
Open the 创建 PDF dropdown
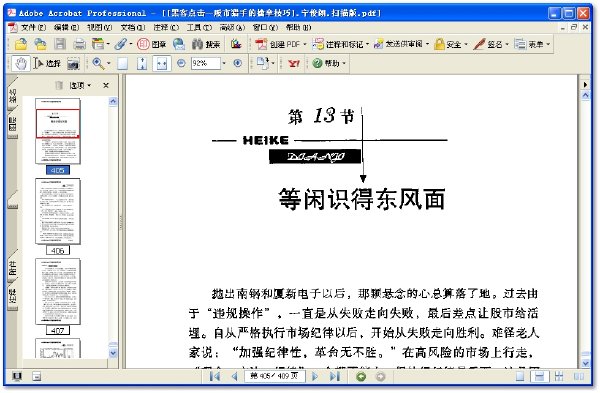281,44
